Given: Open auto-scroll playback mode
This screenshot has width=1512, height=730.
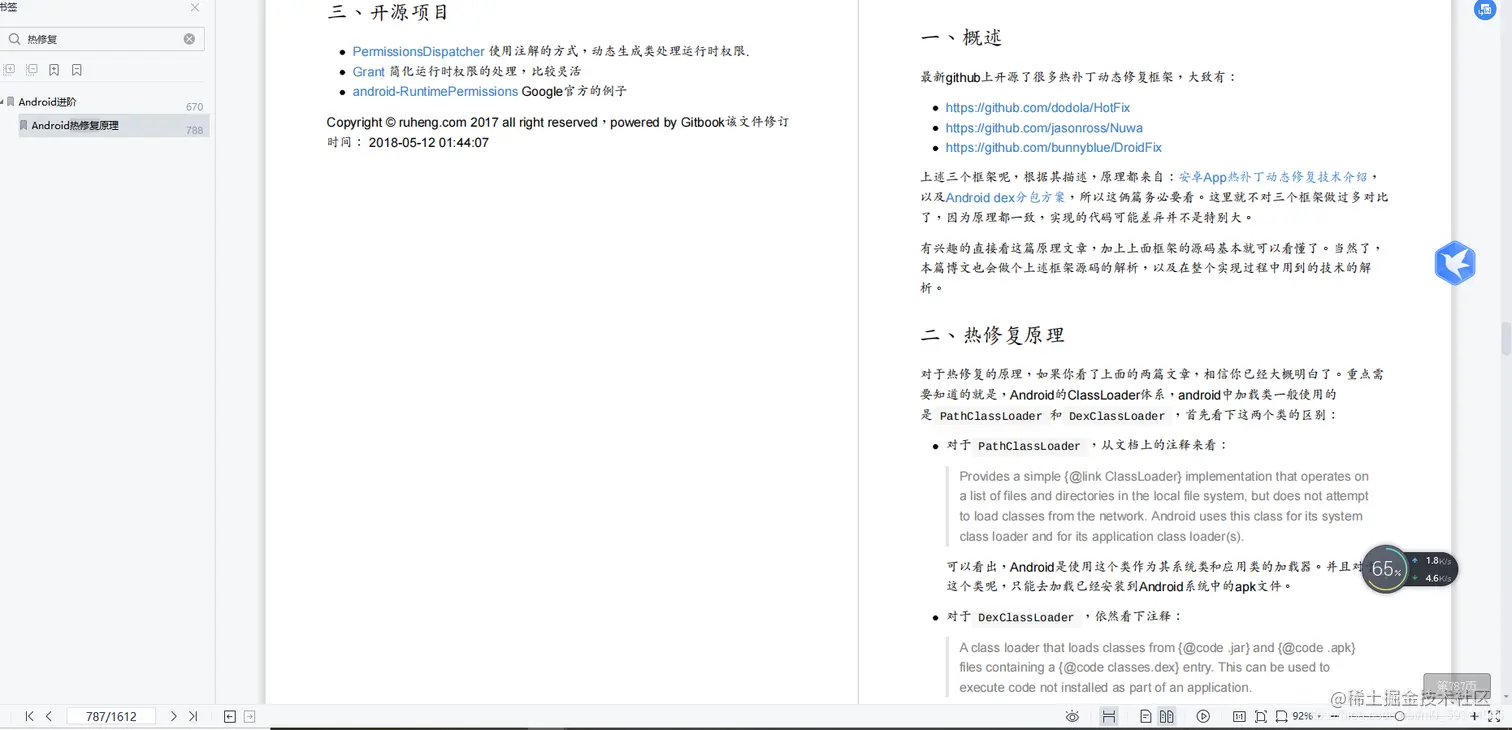Looking at the screenshot, I should click(1203, 716).
